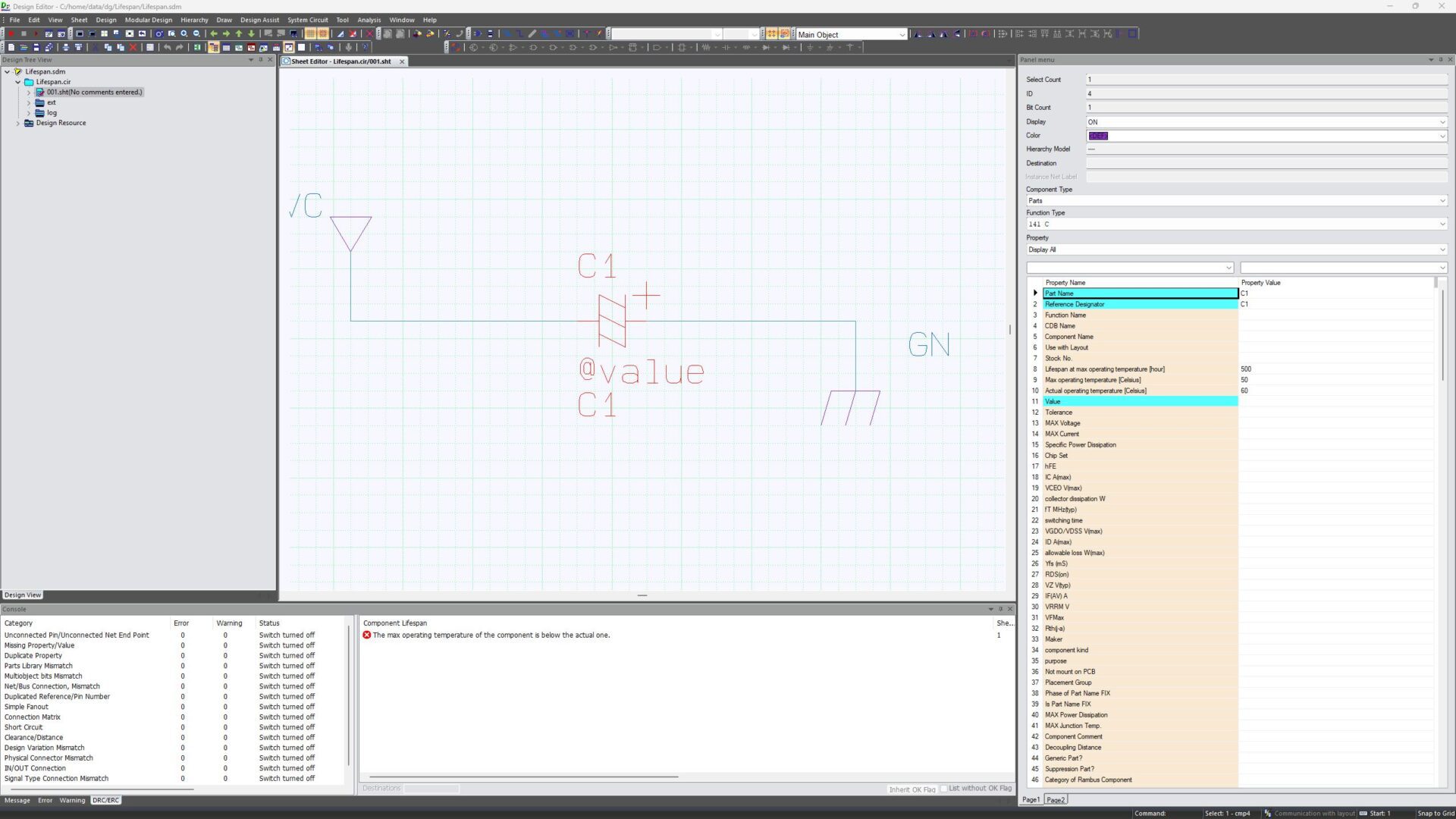Switch to the Warning console tab

tap(72, 800)
